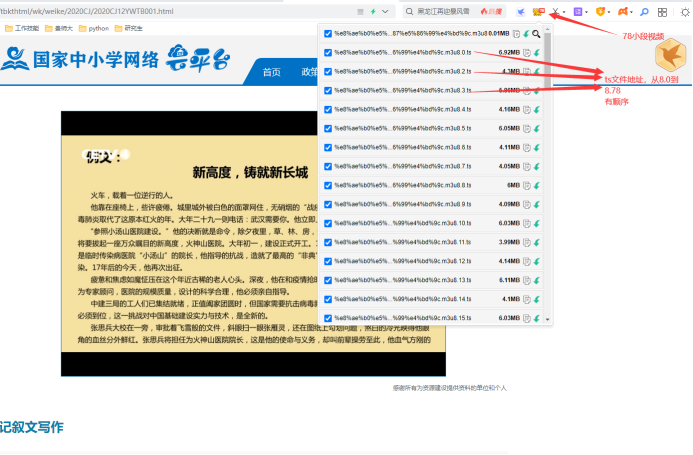693x455 pixels.
Task: Click the 百度 hot search button
Action: (491, 11)
